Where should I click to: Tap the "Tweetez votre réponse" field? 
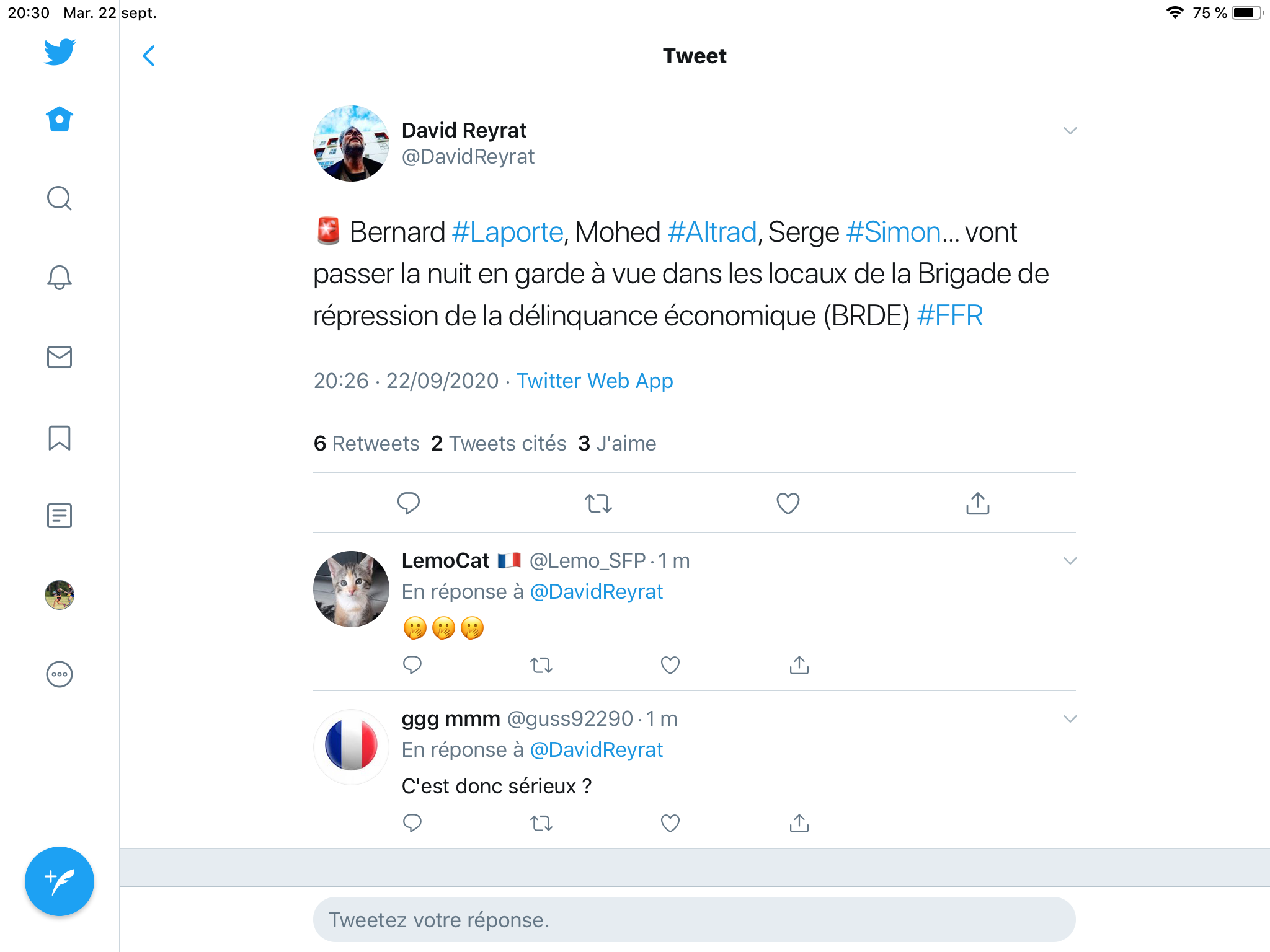[x=693, y=920]
